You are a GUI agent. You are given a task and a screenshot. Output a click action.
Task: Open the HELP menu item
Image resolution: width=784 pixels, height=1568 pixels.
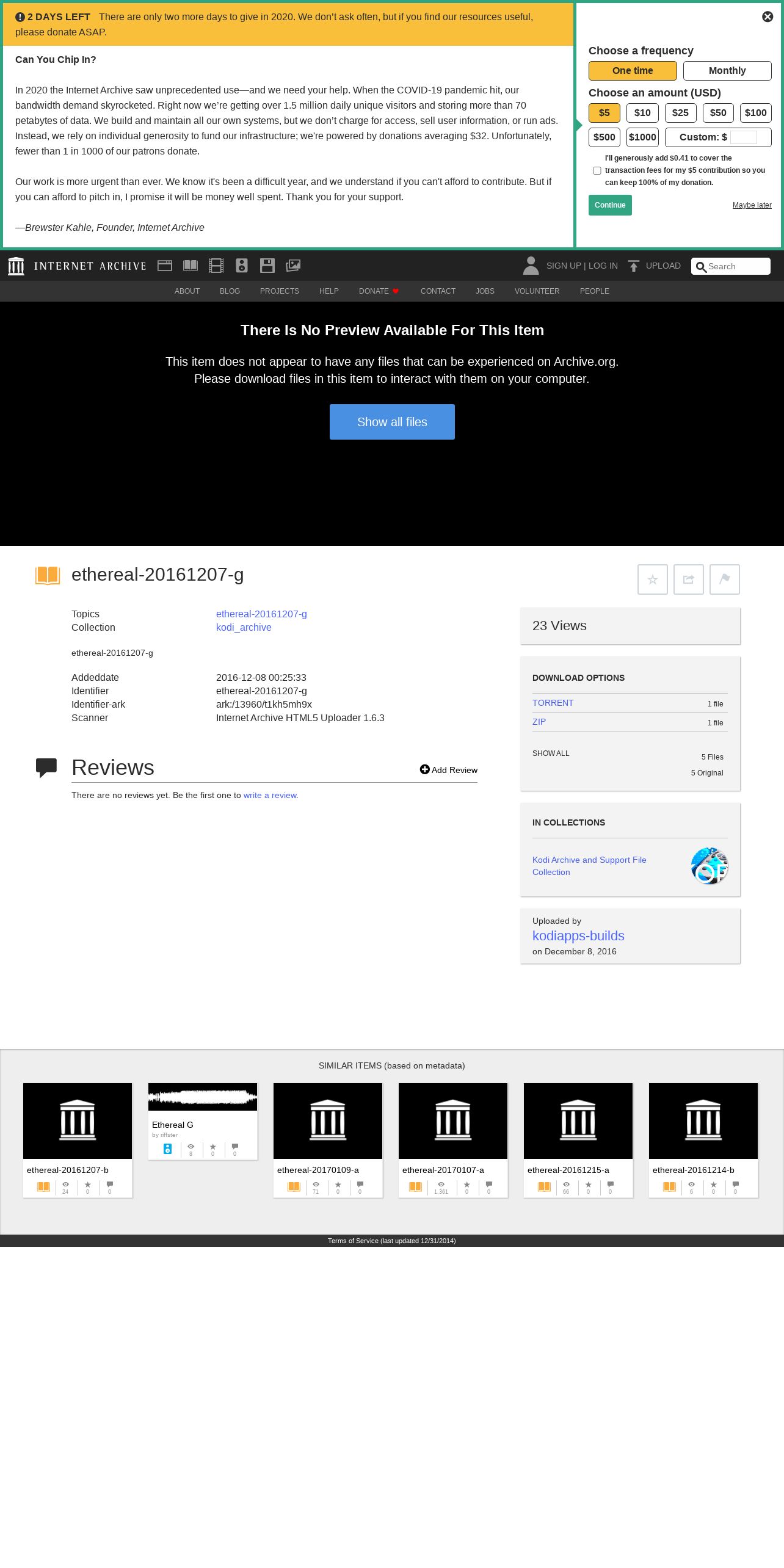tap(329, 291)
